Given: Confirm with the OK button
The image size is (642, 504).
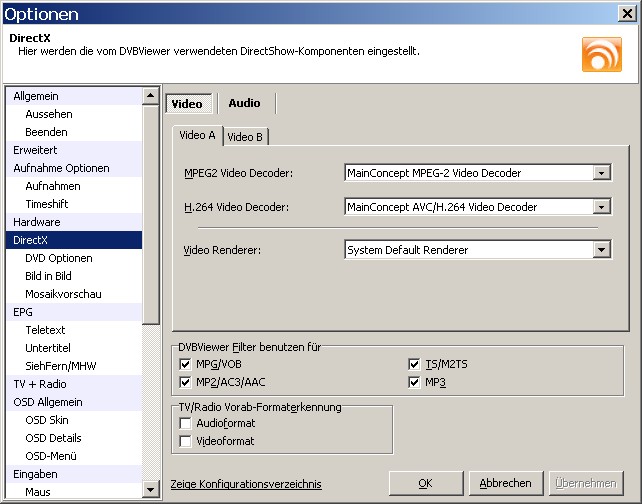Looking at the screenshot, I should click(x=426, y=484).
